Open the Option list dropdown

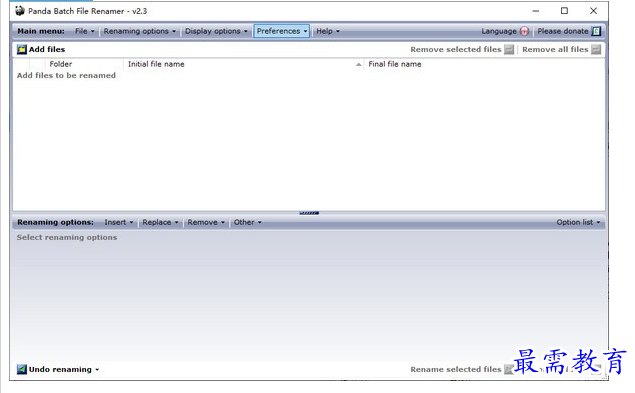[578, 222]
